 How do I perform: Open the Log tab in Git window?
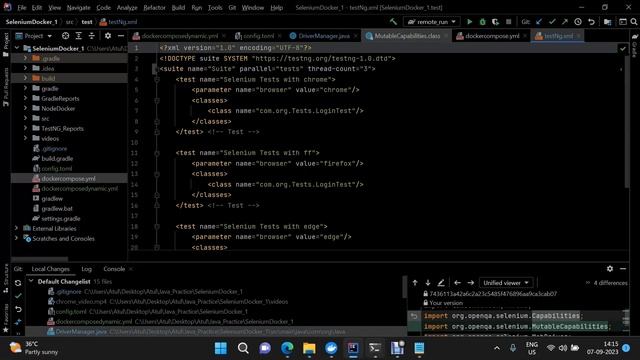point(87,269)
